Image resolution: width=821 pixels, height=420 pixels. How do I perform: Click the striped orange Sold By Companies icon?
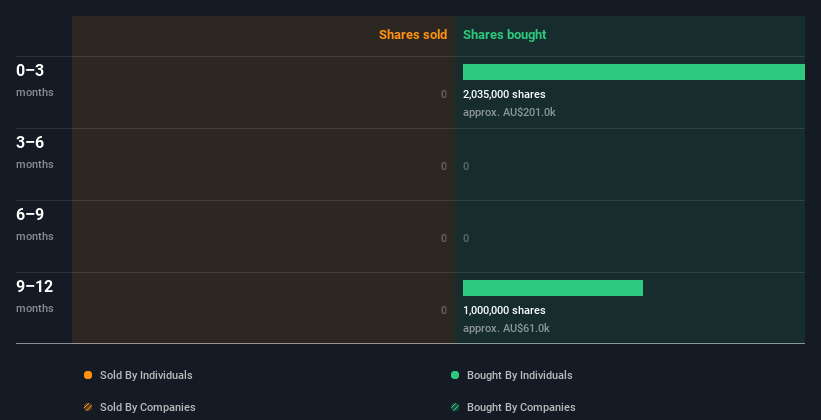(x=88, y=407)
